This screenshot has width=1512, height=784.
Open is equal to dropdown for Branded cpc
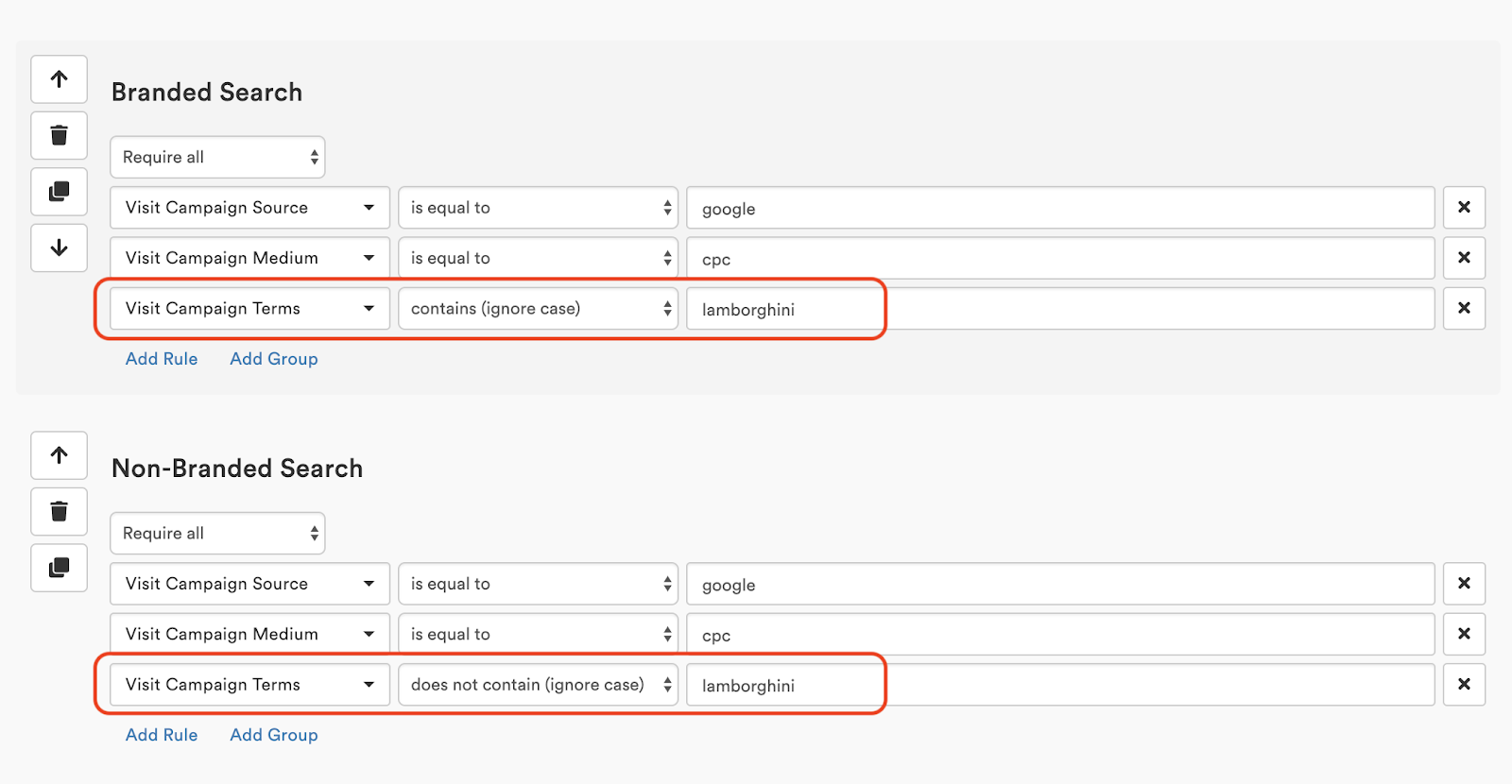[539, 258]
